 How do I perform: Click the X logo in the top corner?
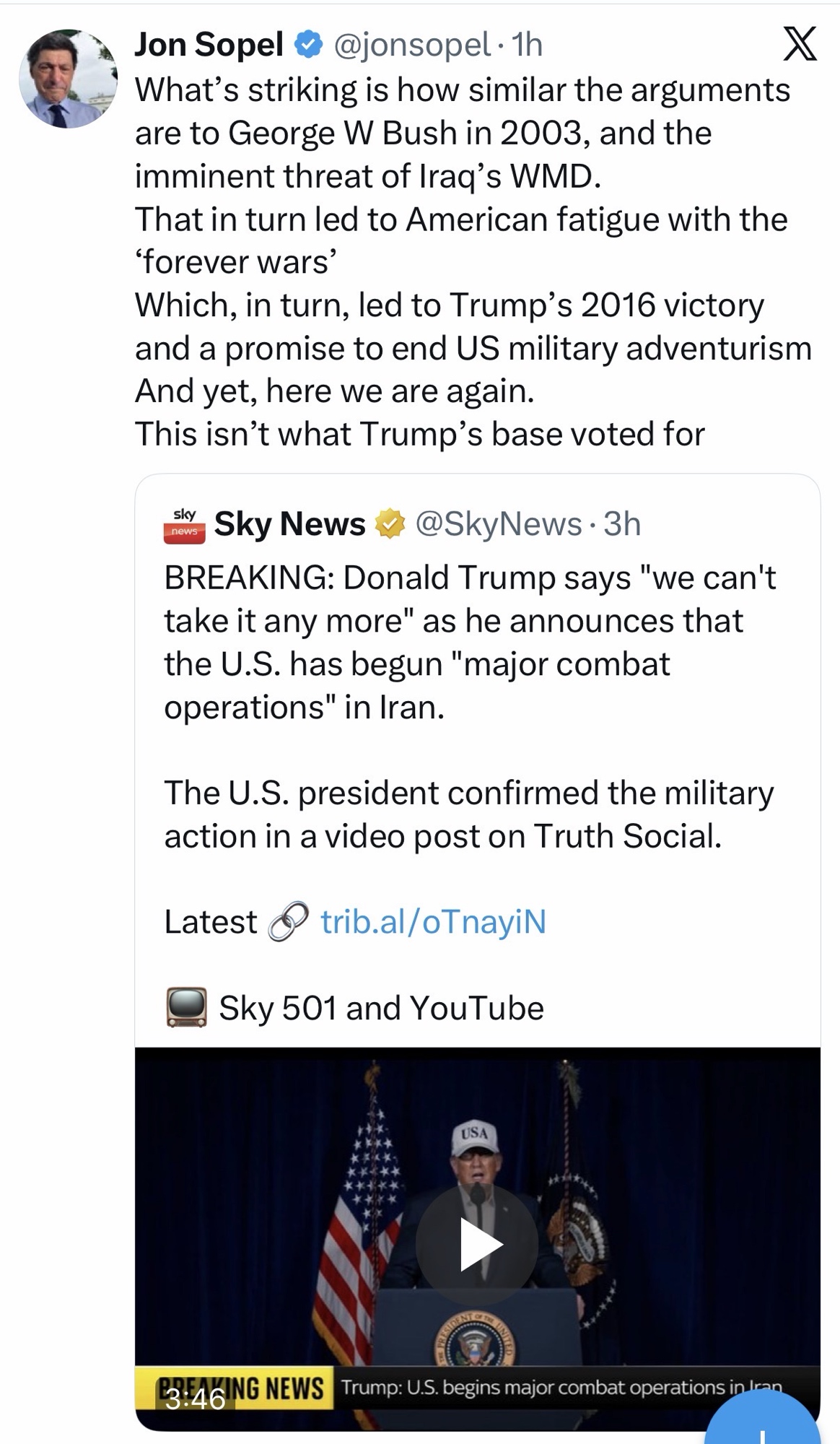pyautogui.click(x=800, y=45)
